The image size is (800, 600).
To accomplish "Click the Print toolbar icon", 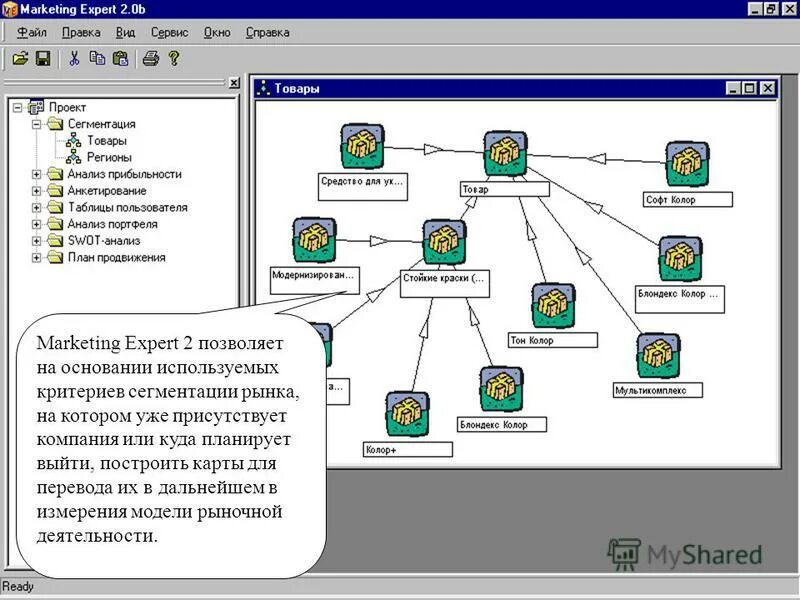I will pos(151,59).
